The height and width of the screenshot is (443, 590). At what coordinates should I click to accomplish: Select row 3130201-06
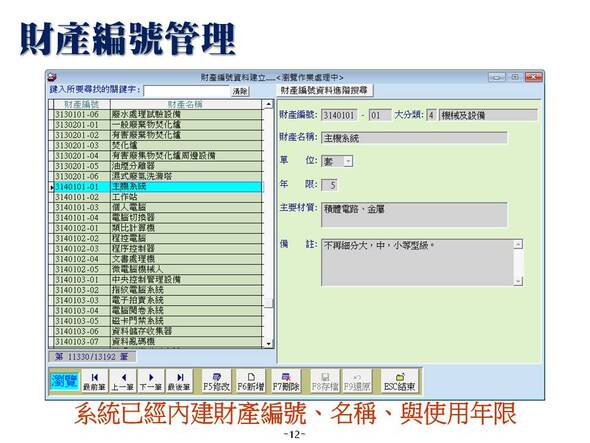(x=158, y=176)
